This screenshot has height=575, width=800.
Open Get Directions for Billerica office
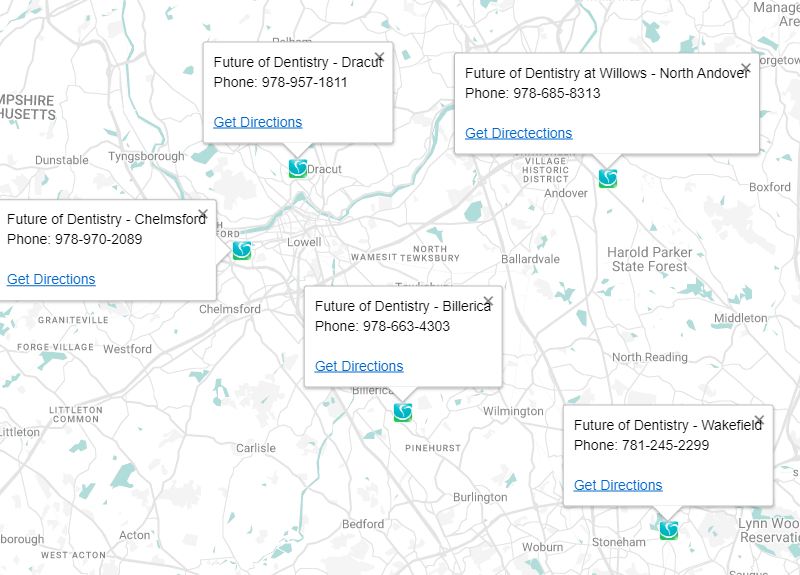[359, 366]
